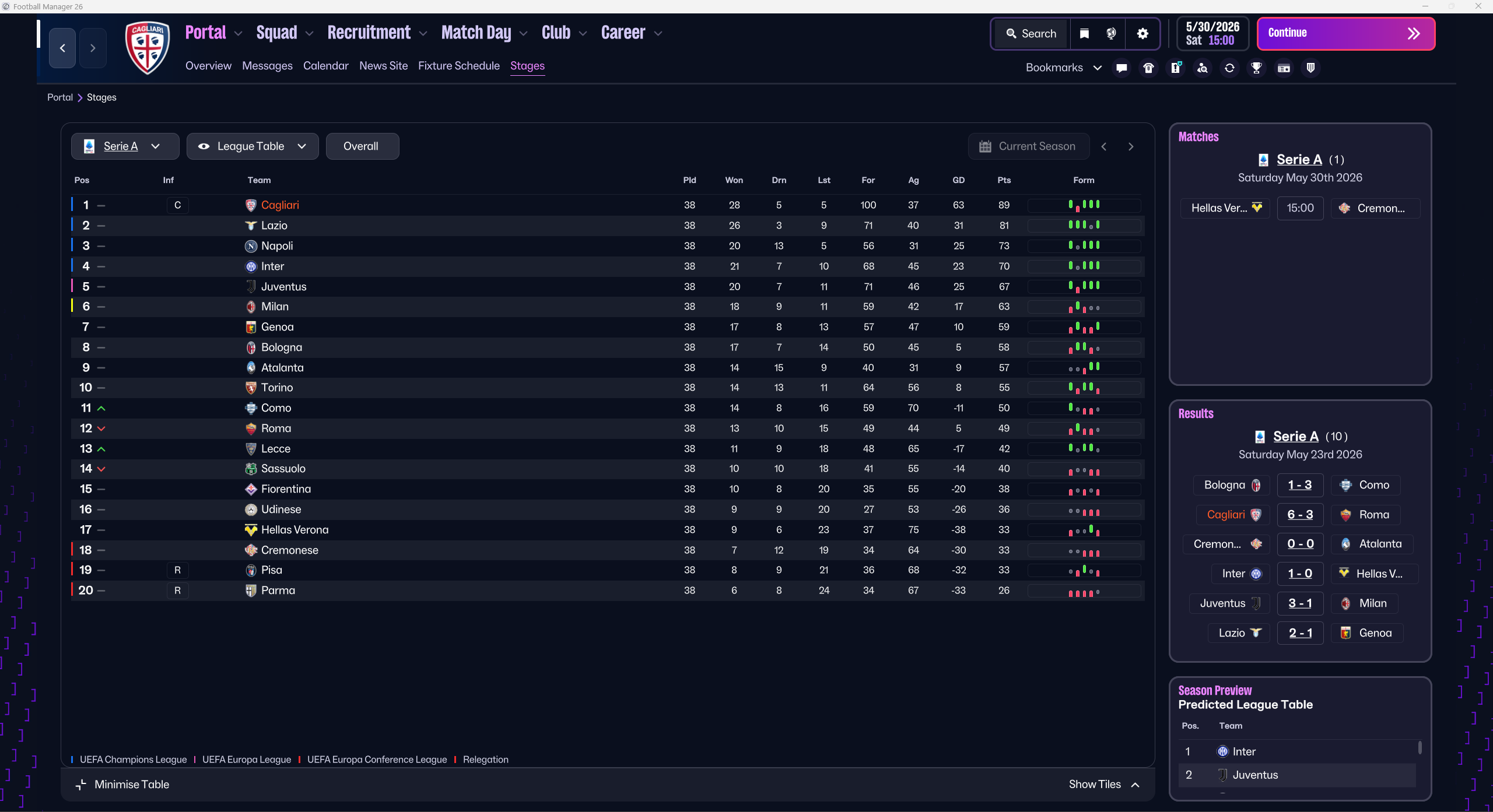Collapse panels with Show Tiles toggle

(x=1103, y=785)
